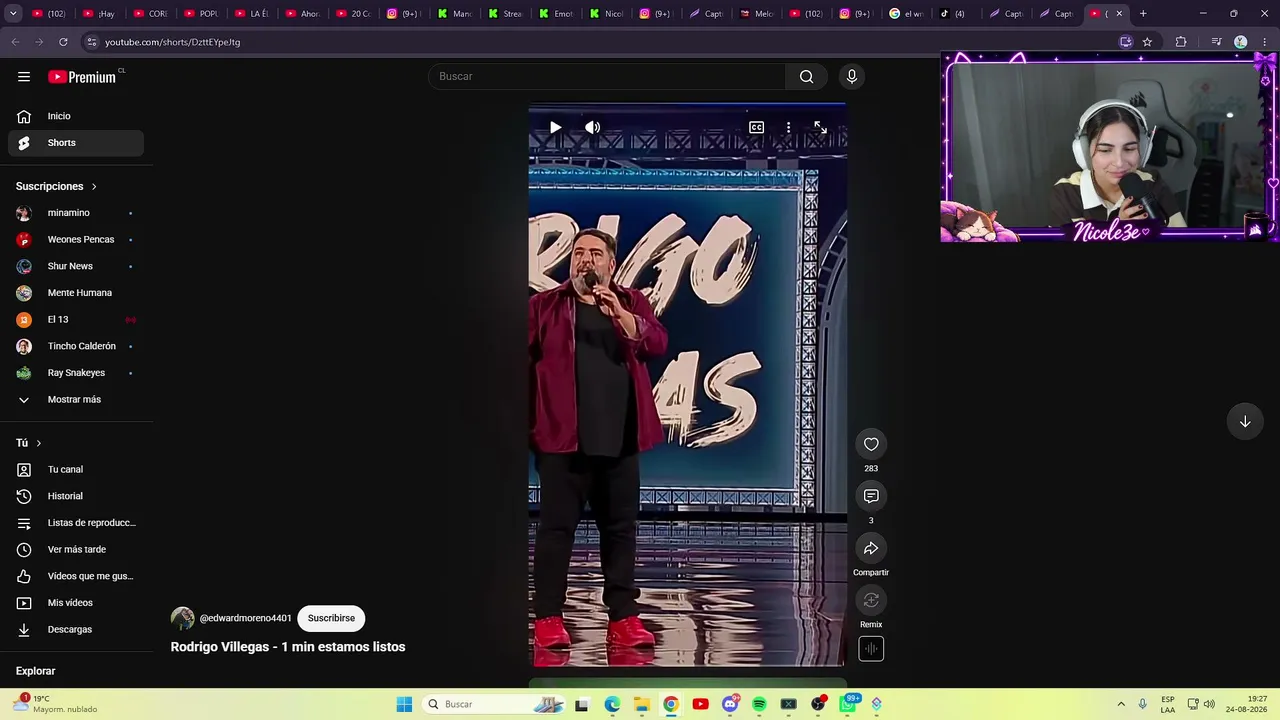Toggle closed captions on the Short
Viewport: 1280px width, 720px height.
pos(757,128)
